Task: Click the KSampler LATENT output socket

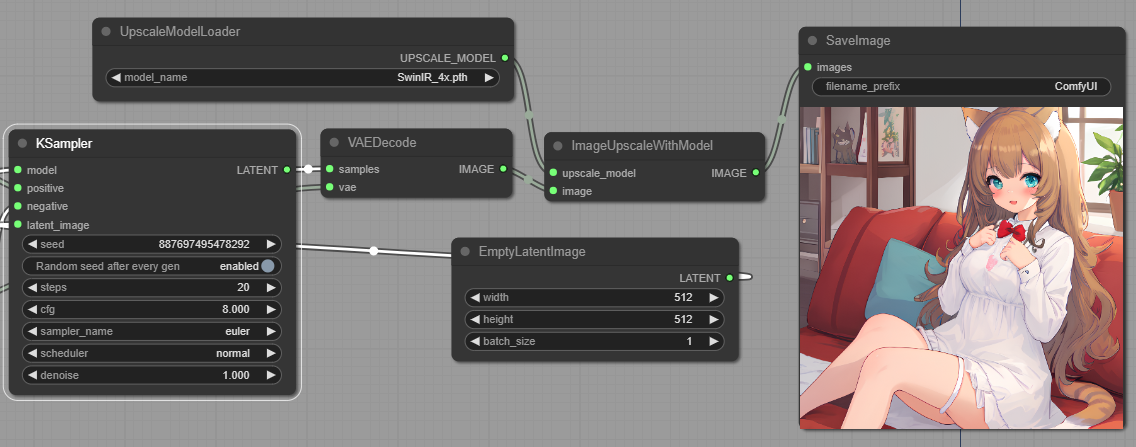Action: [286, 170]
